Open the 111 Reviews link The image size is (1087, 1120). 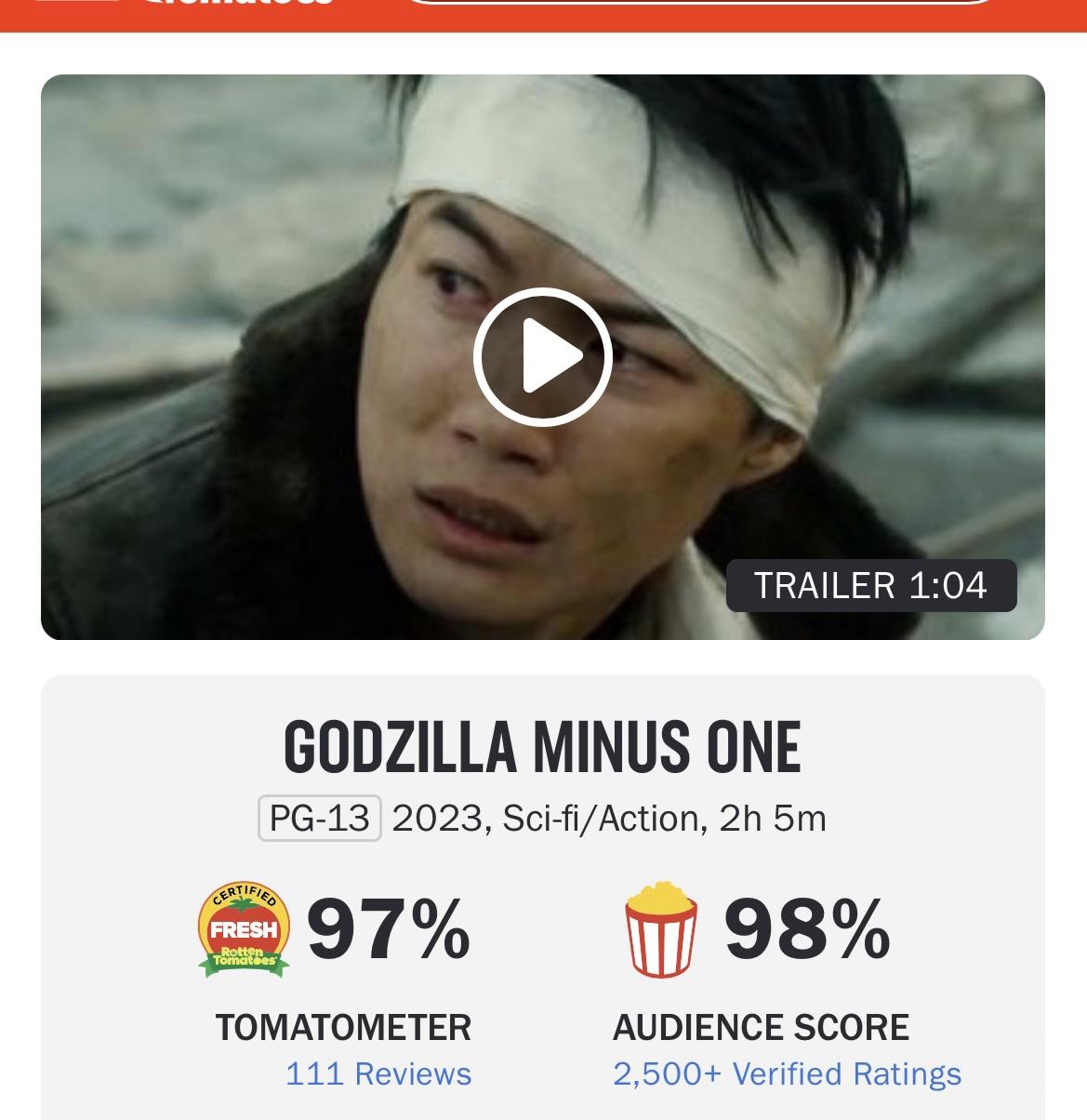click(378, 1073)
